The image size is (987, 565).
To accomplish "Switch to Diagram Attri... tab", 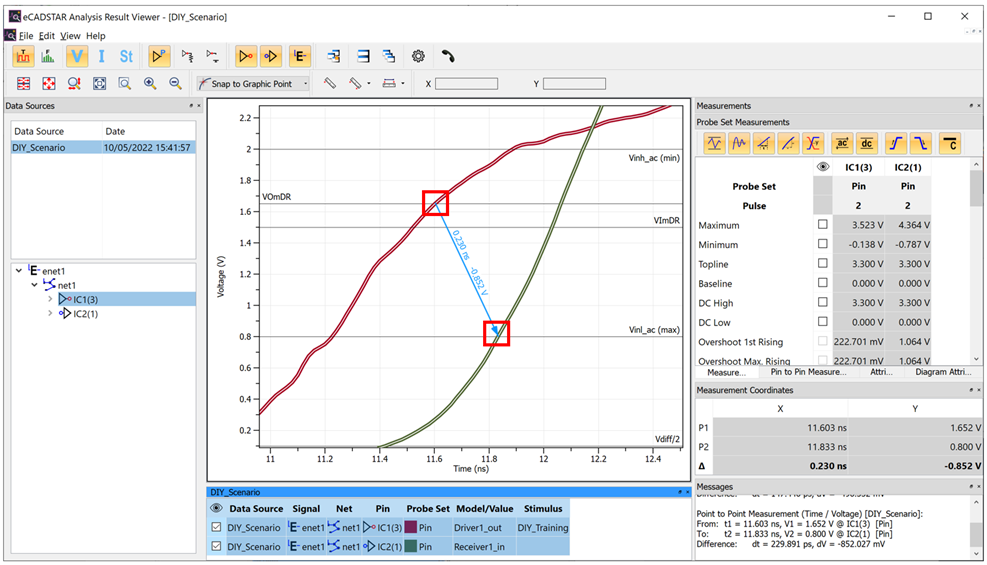I will (943, 372).
